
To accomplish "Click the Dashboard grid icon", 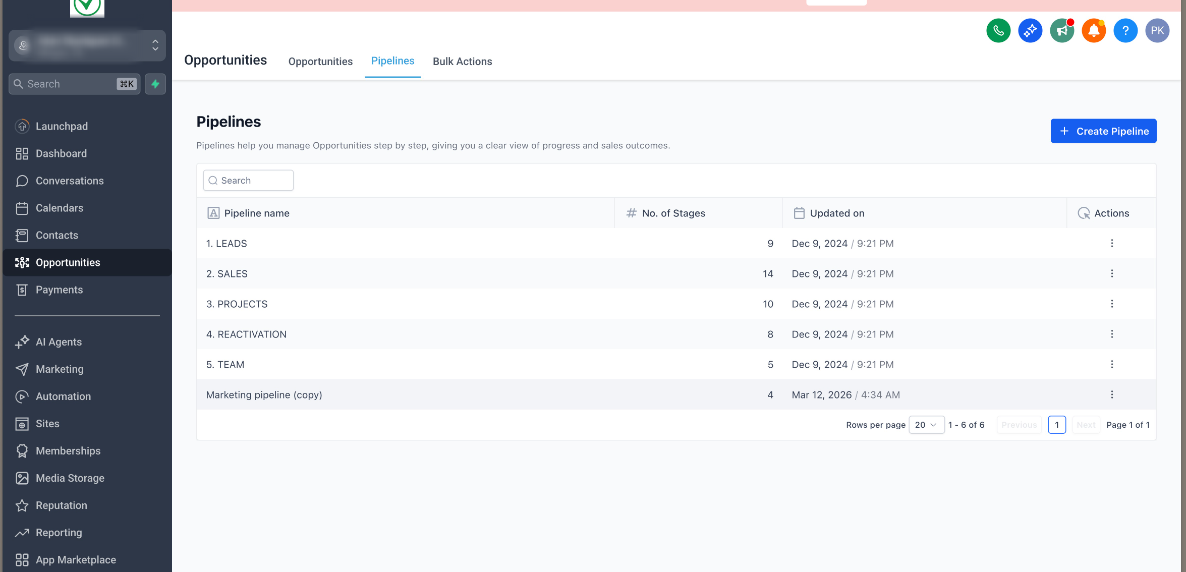I will [x=22, y=154].
